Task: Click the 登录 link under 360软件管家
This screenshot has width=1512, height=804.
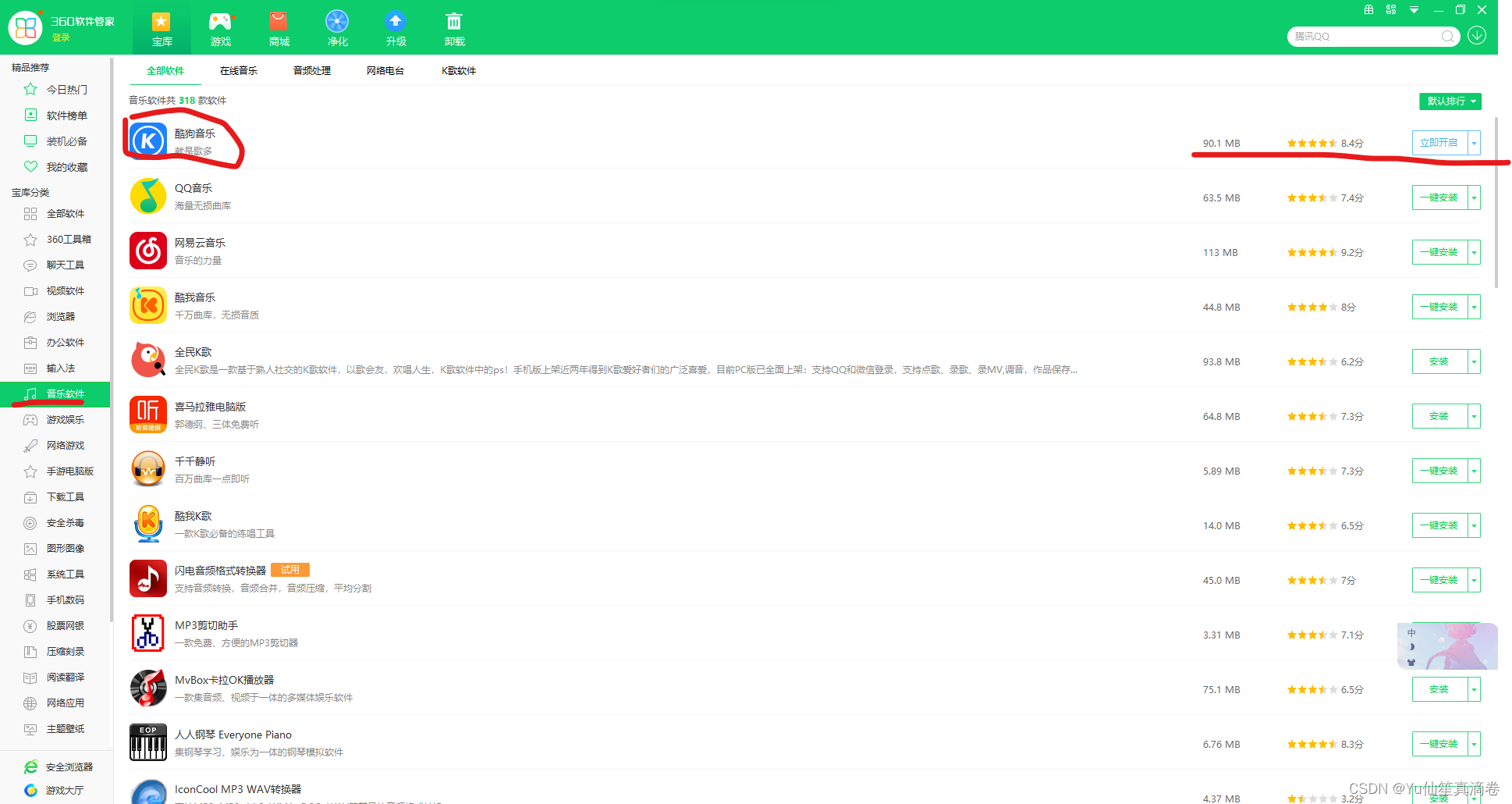Action: pyautogui.click(x=61, y=38)
